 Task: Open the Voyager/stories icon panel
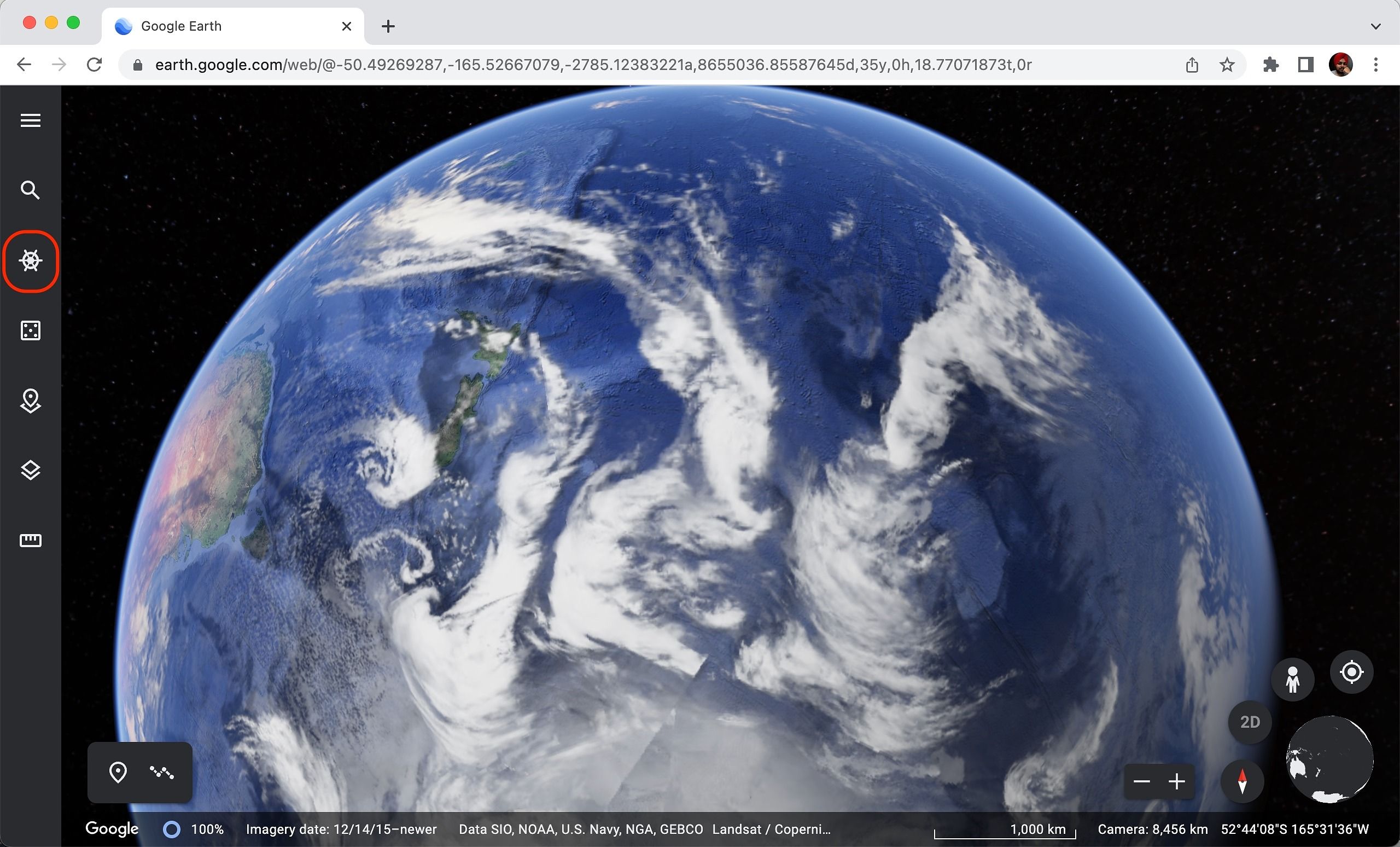point(30,260)
